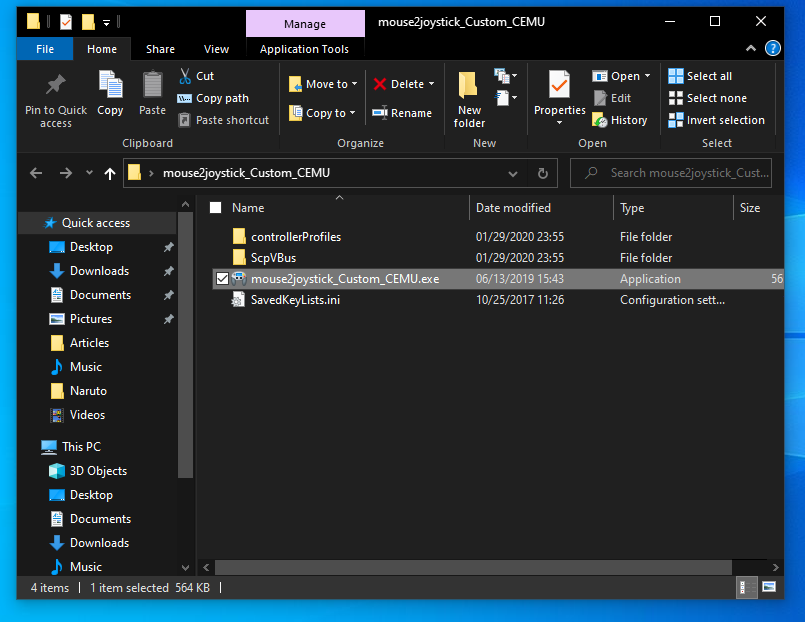Uncheck the mouse2joystick_Custom_CEMU.exe checkbox

pos(222,279)
